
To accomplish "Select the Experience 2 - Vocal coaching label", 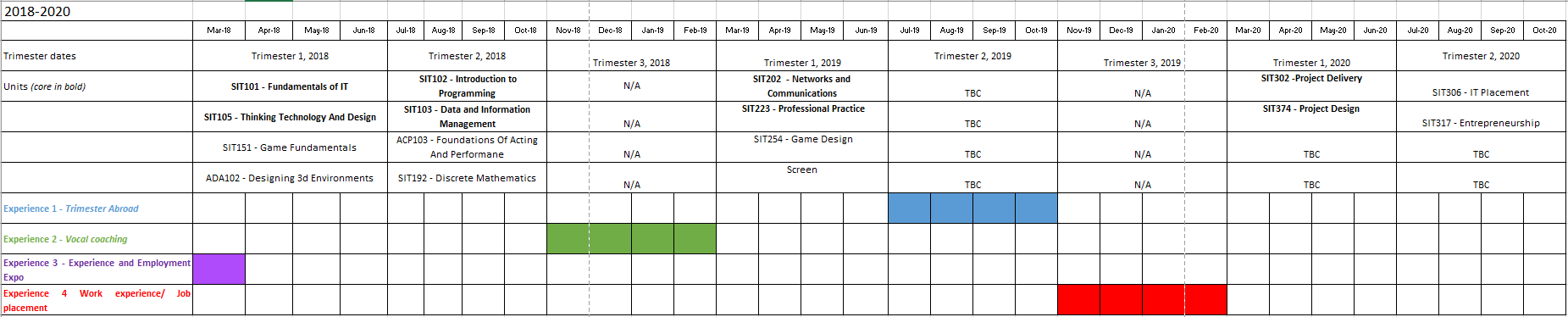I will [65, 239].
